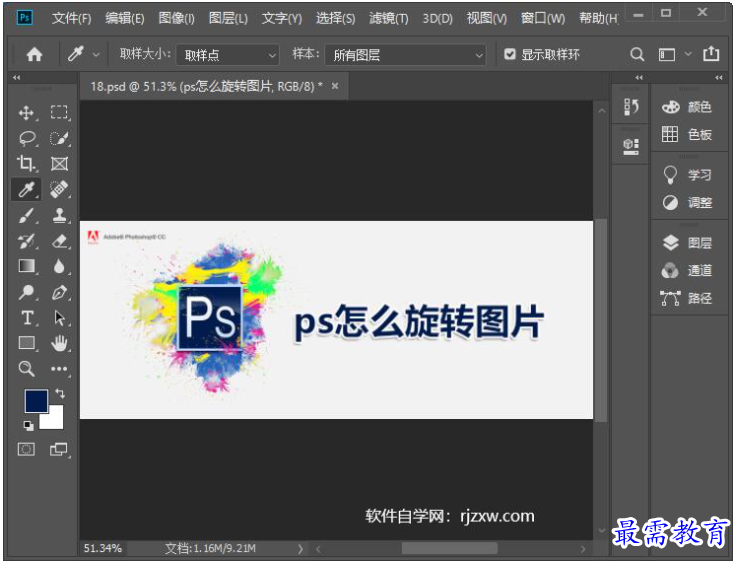Select the History Brush tool

26,241
